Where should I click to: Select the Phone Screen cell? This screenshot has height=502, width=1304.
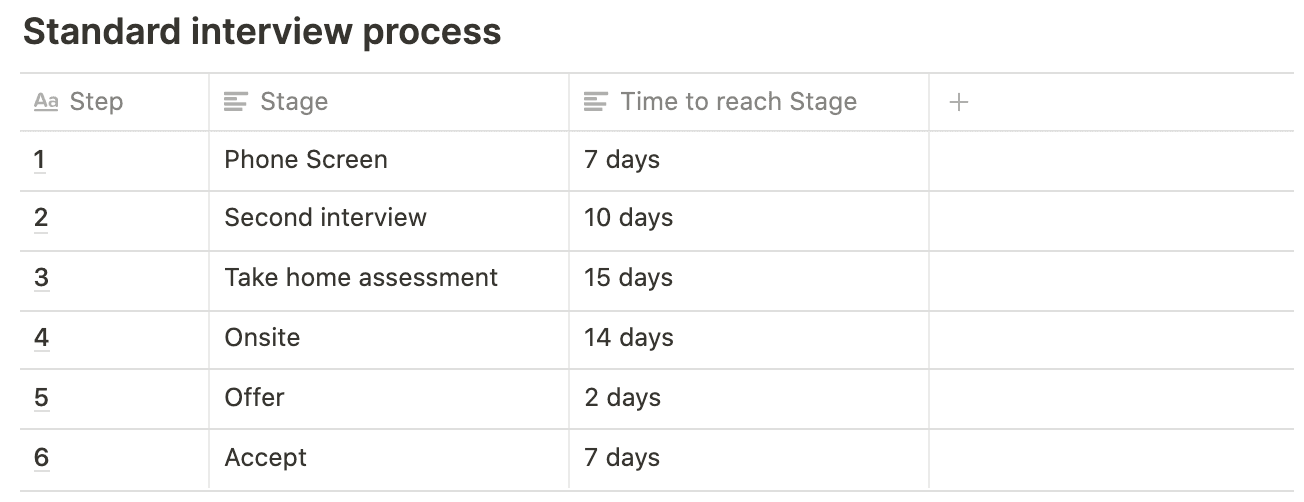(x=389, y=161)
